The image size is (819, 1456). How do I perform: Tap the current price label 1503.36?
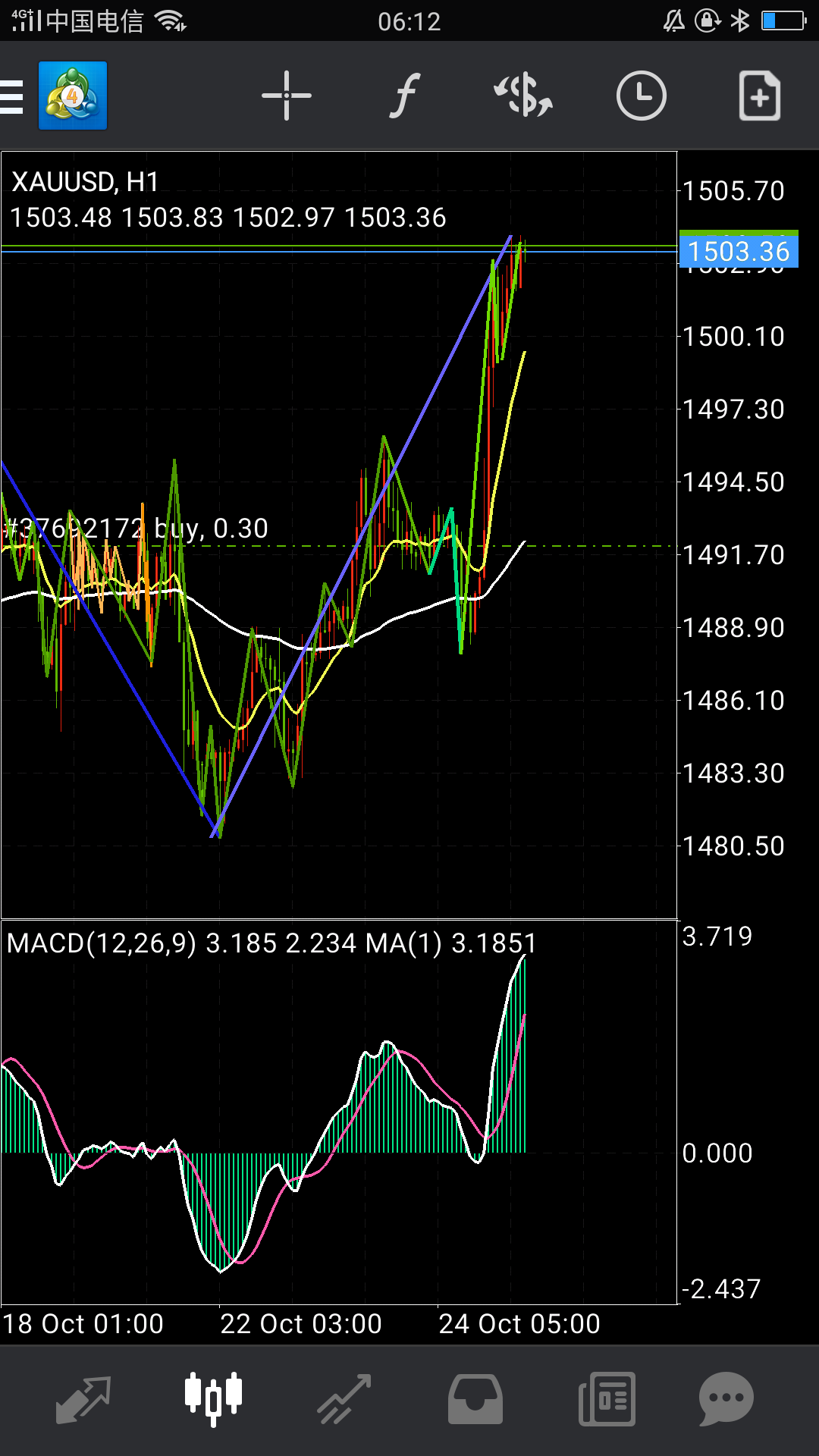click(x=739, y=251)
